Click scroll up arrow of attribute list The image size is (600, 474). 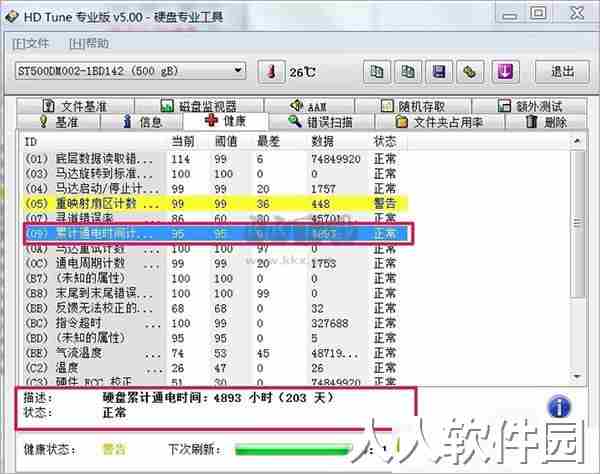(577, 141)
